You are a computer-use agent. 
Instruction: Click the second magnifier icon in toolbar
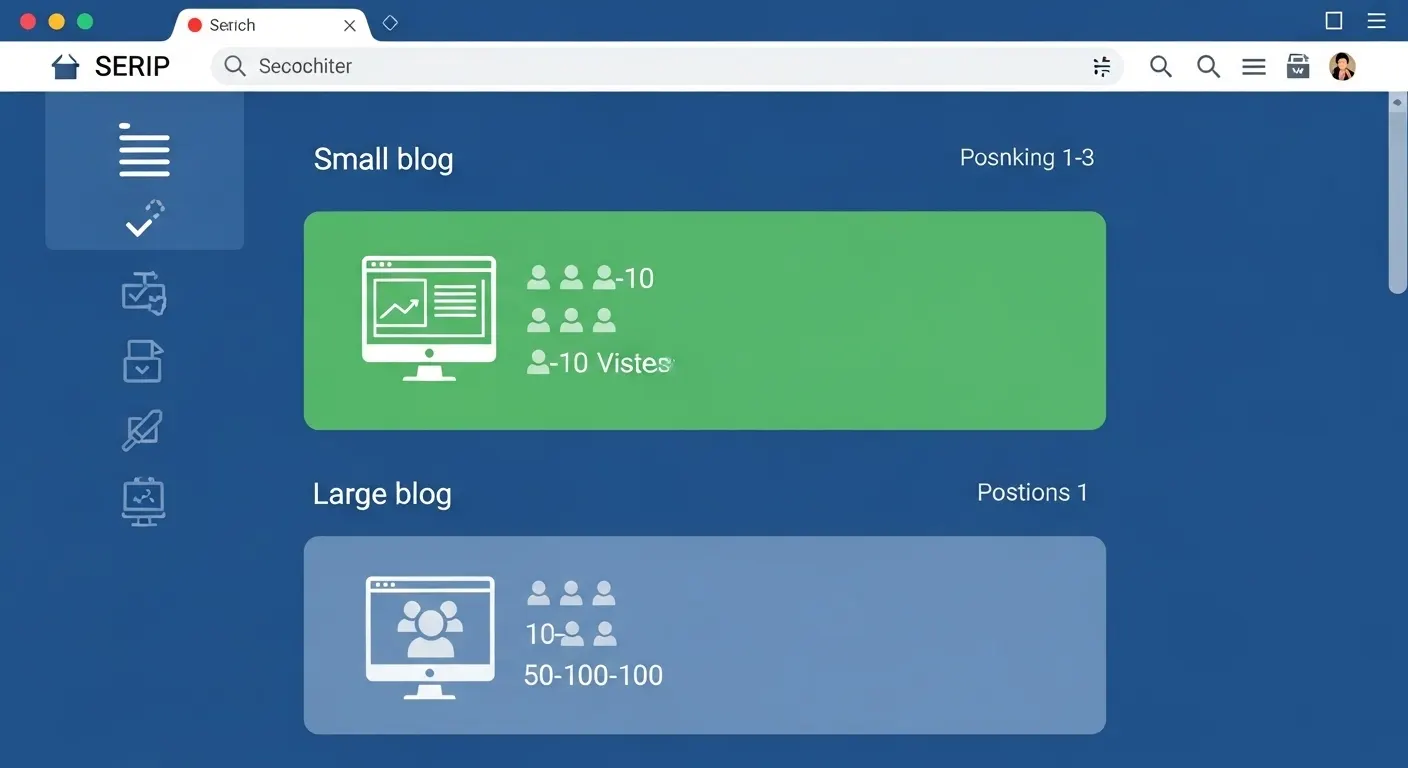click(x=1208, y=66)
